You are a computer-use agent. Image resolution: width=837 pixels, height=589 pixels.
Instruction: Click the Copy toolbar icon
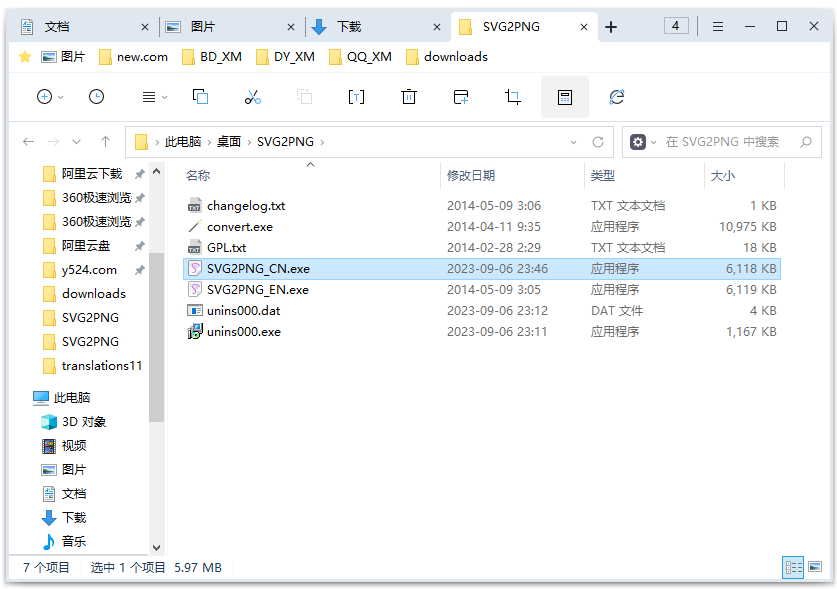click(201, 97)
